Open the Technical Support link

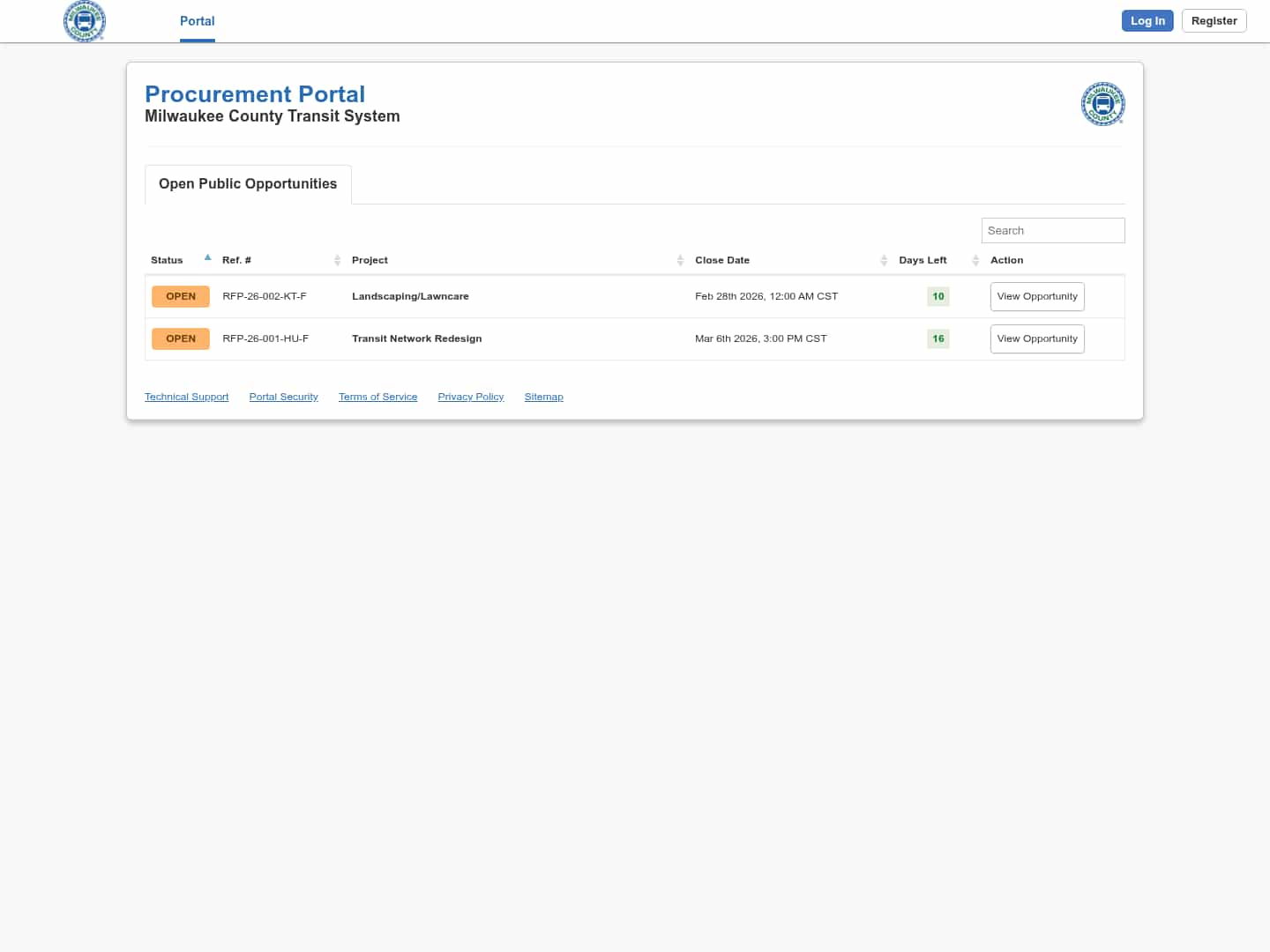click(x=186, y=397)
